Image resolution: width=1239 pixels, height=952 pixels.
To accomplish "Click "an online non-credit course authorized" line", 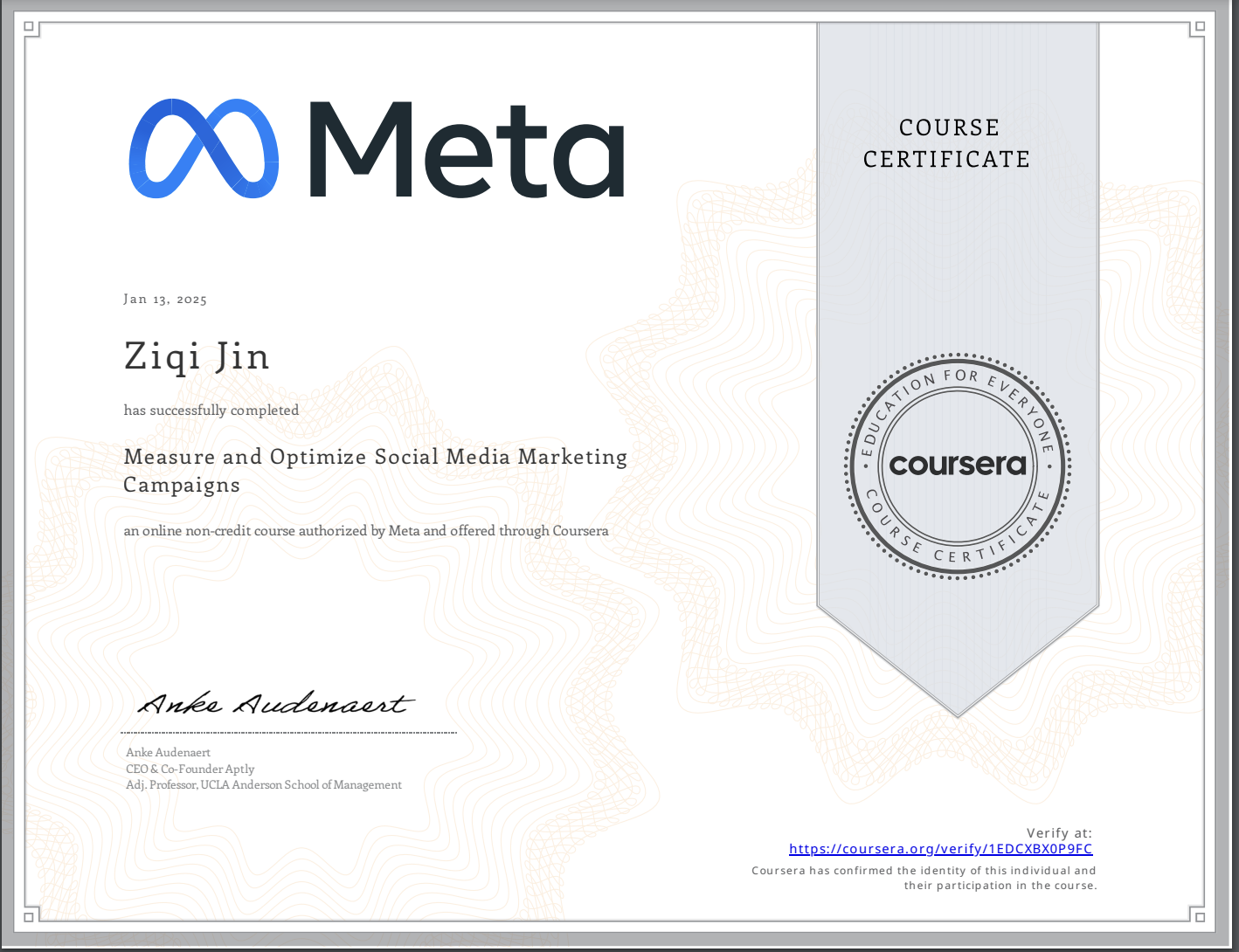I will (366, 531).
